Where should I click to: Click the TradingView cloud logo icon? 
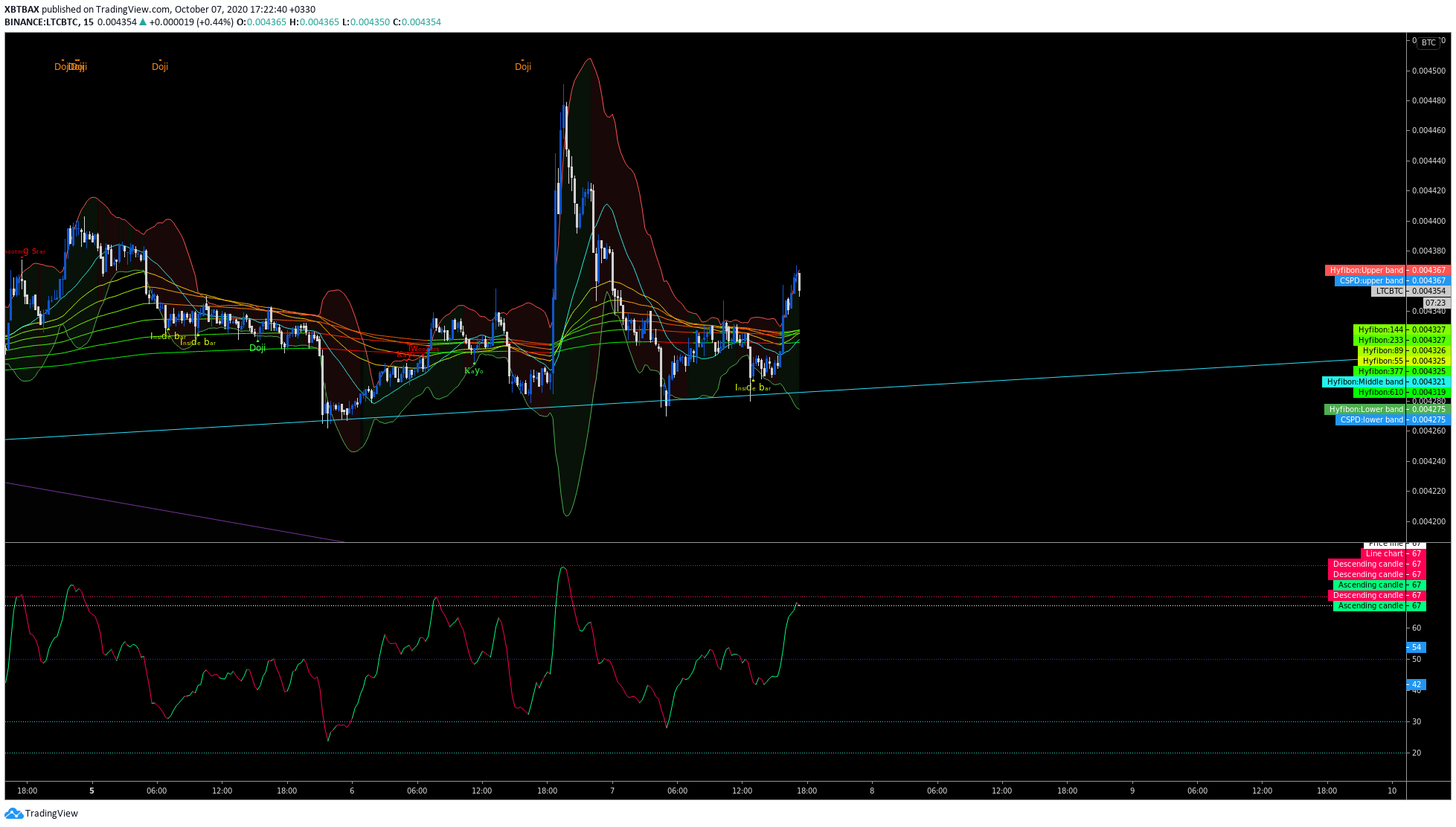[x=13, y=813]
